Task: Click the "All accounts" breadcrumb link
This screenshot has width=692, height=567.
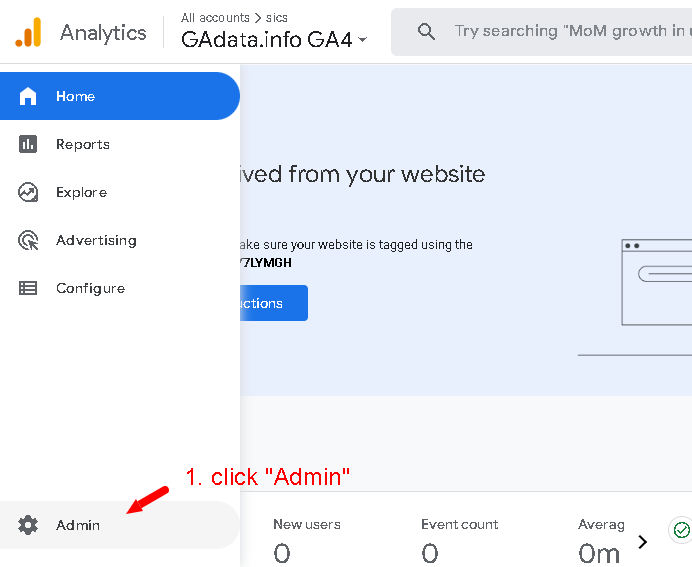Action: click(215, 17)
